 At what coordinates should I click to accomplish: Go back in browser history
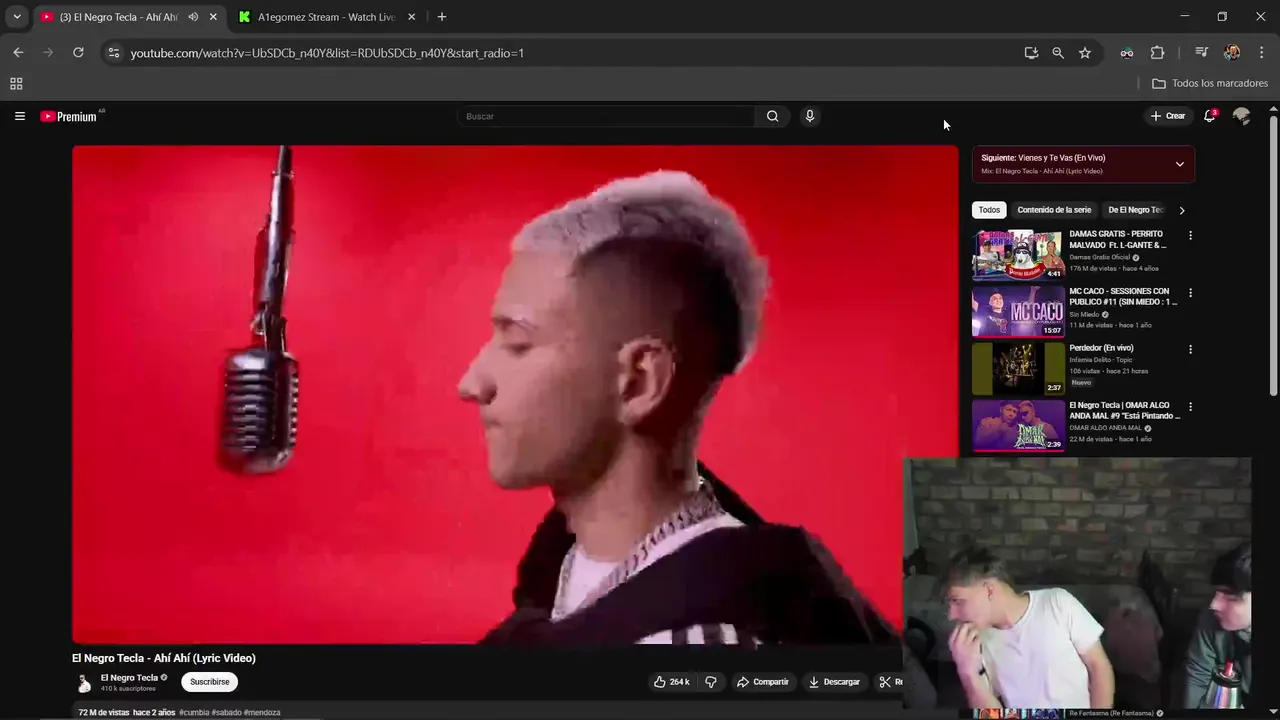click(18, 53)
